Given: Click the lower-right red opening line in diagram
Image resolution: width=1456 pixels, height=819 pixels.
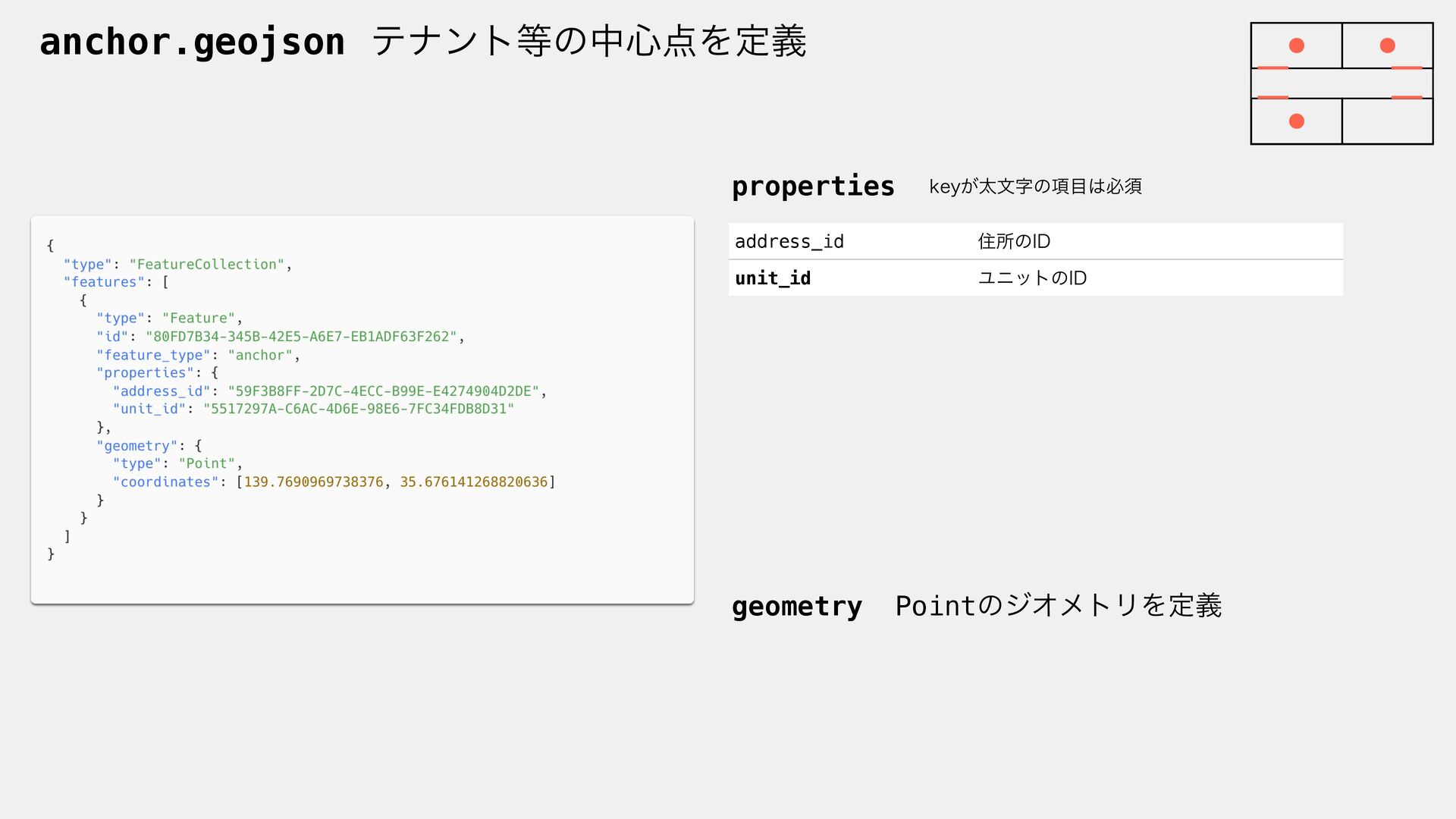Looking at the screenshot, I should tap(1407, 98).
